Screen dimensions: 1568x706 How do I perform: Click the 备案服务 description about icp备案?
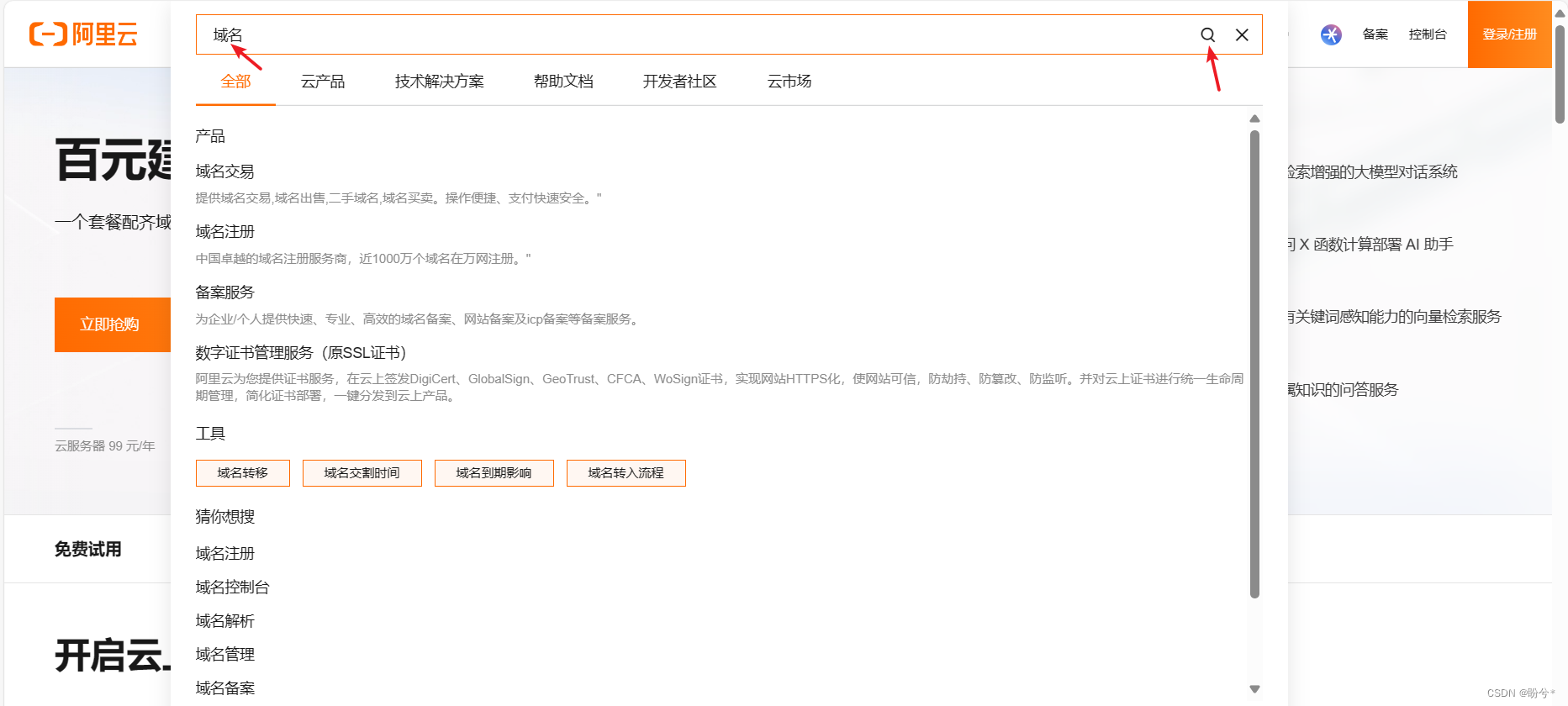coord(419,319)
